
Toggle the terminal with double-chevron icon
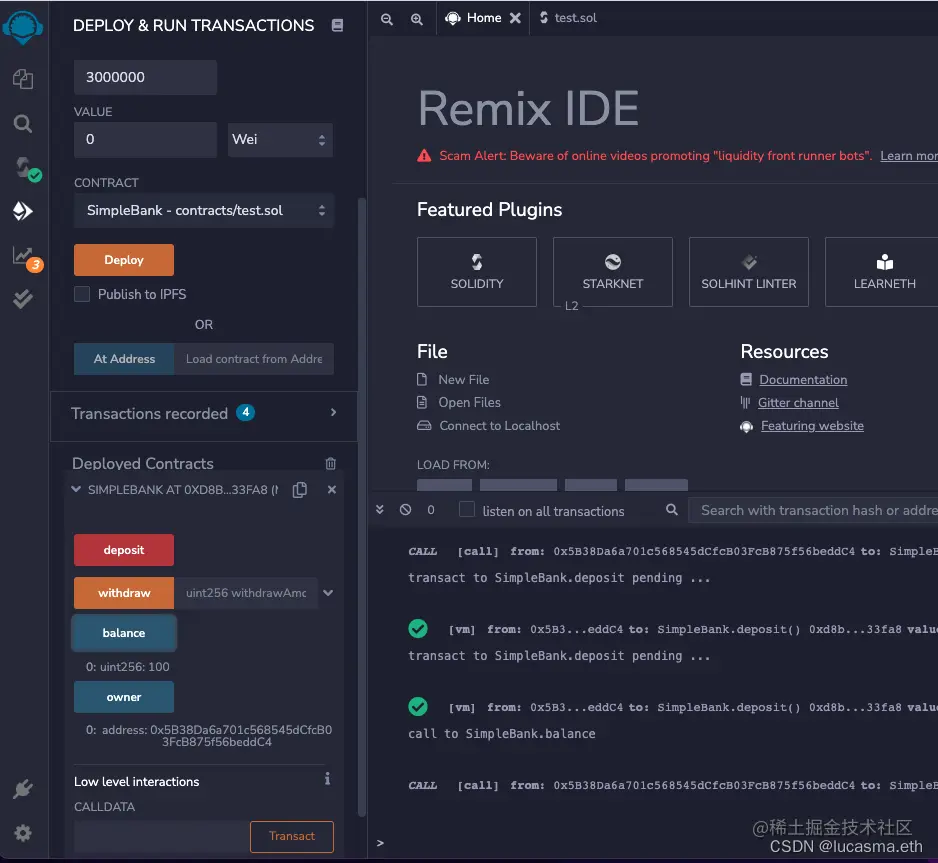(380, 510)
